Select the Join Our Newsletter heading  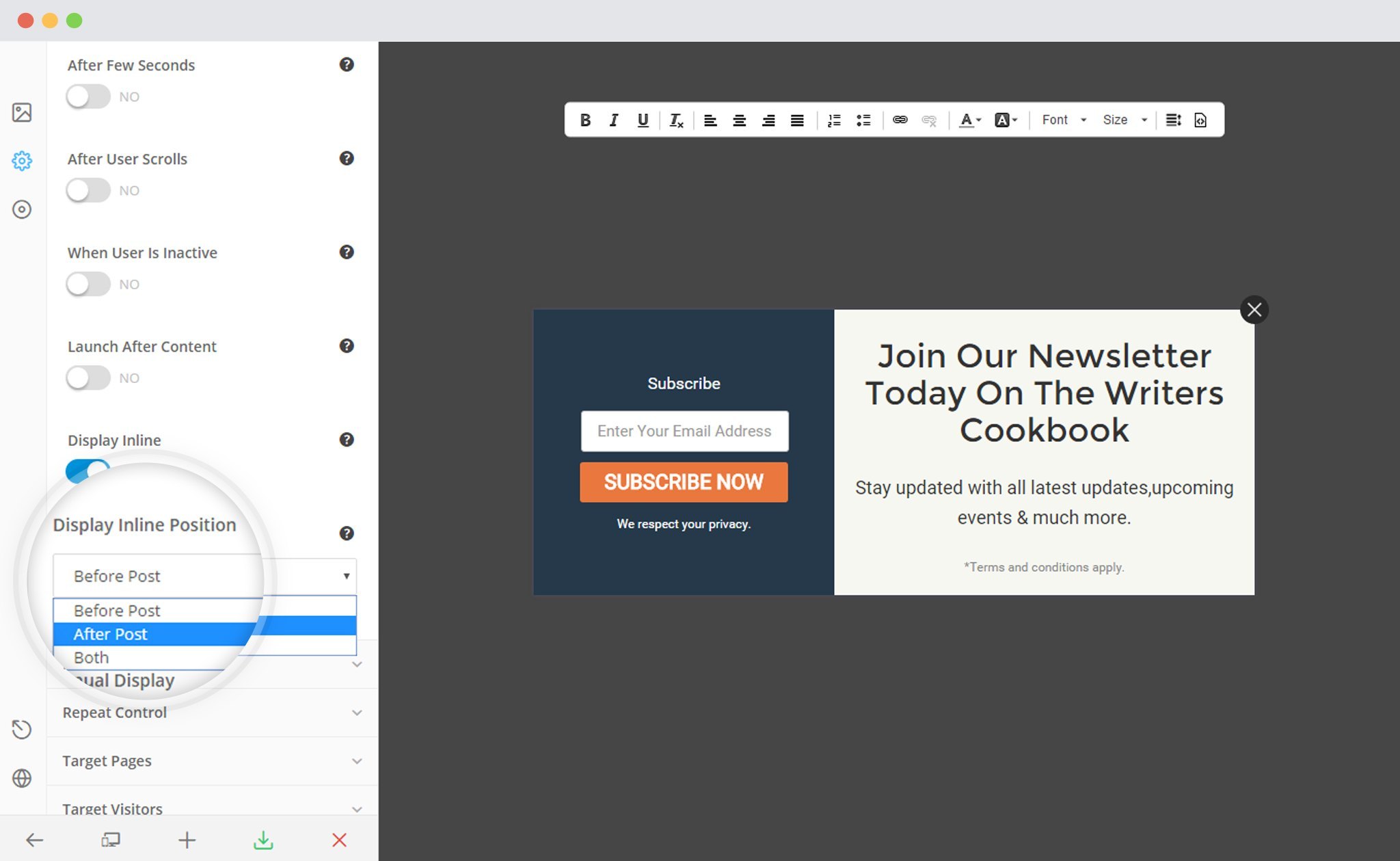[x=1044, y=393]
